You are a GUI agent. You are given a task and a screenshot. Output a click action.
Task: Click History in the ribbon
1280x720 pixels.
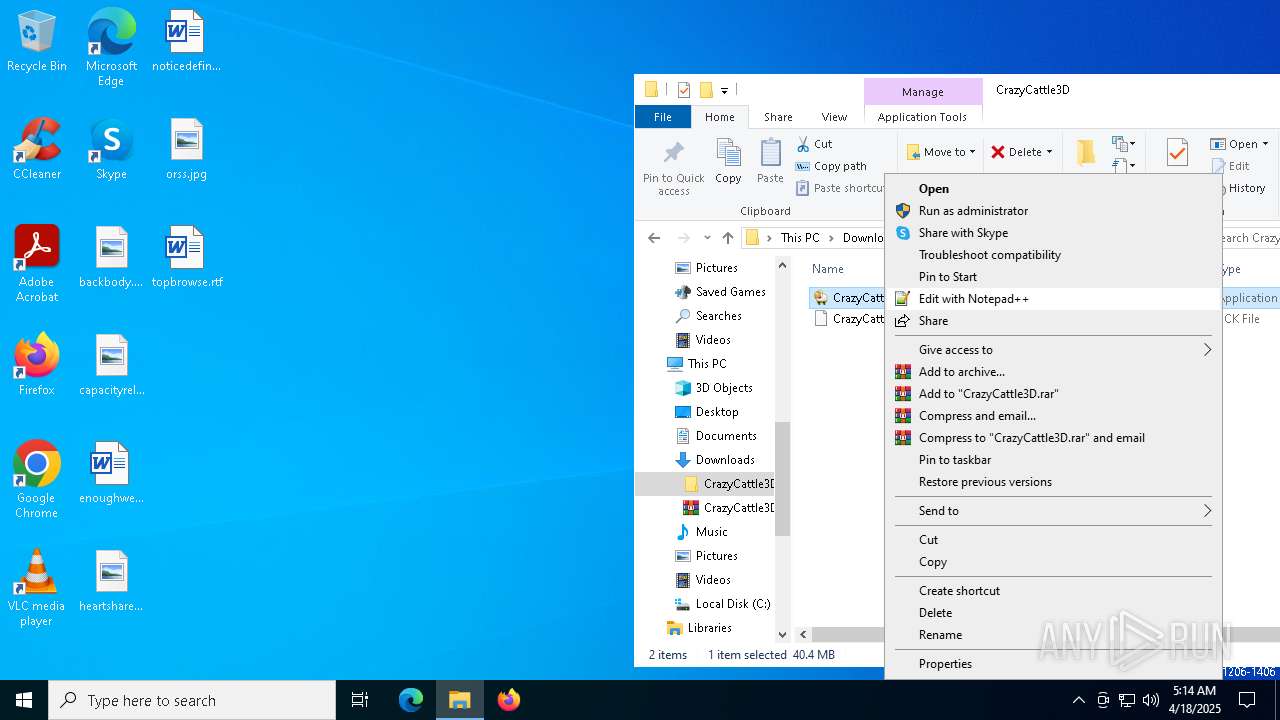(x=1238, y=188)
